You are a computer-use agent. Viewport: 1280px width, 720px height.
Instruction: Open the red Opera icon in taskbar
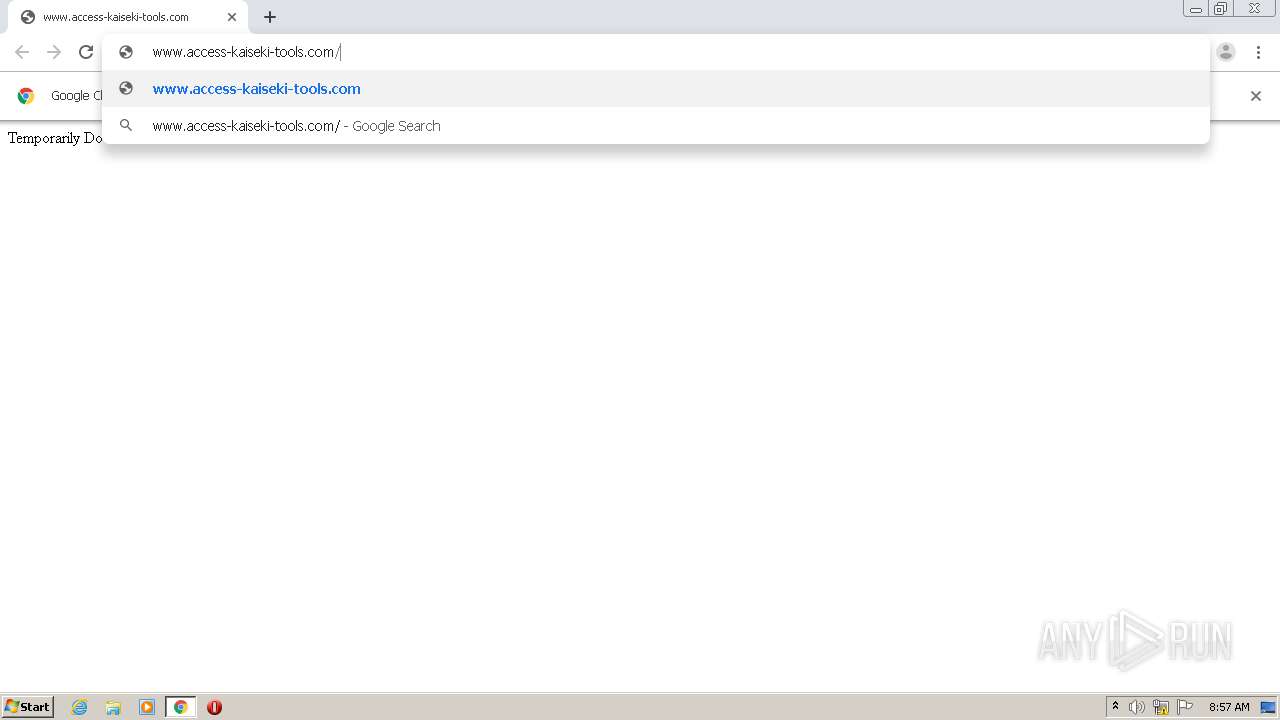coord(214,707)
